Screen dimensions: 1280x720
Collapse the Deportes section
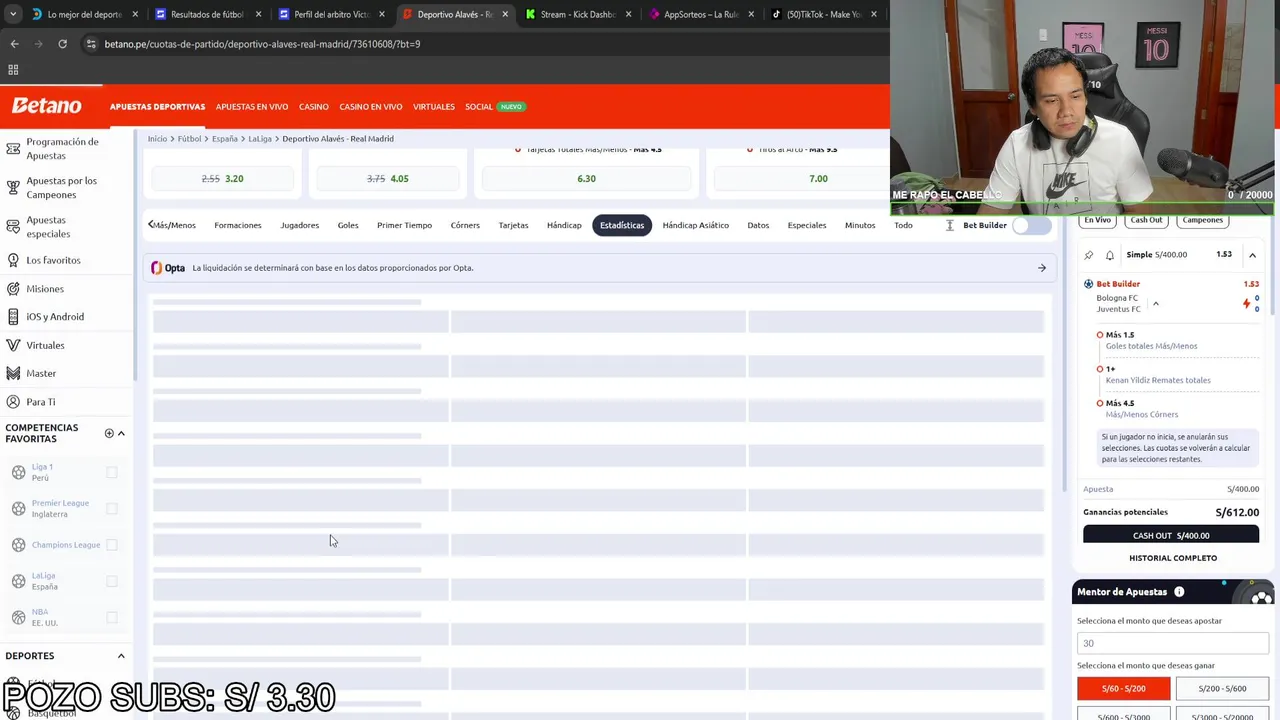coord(121,656)
